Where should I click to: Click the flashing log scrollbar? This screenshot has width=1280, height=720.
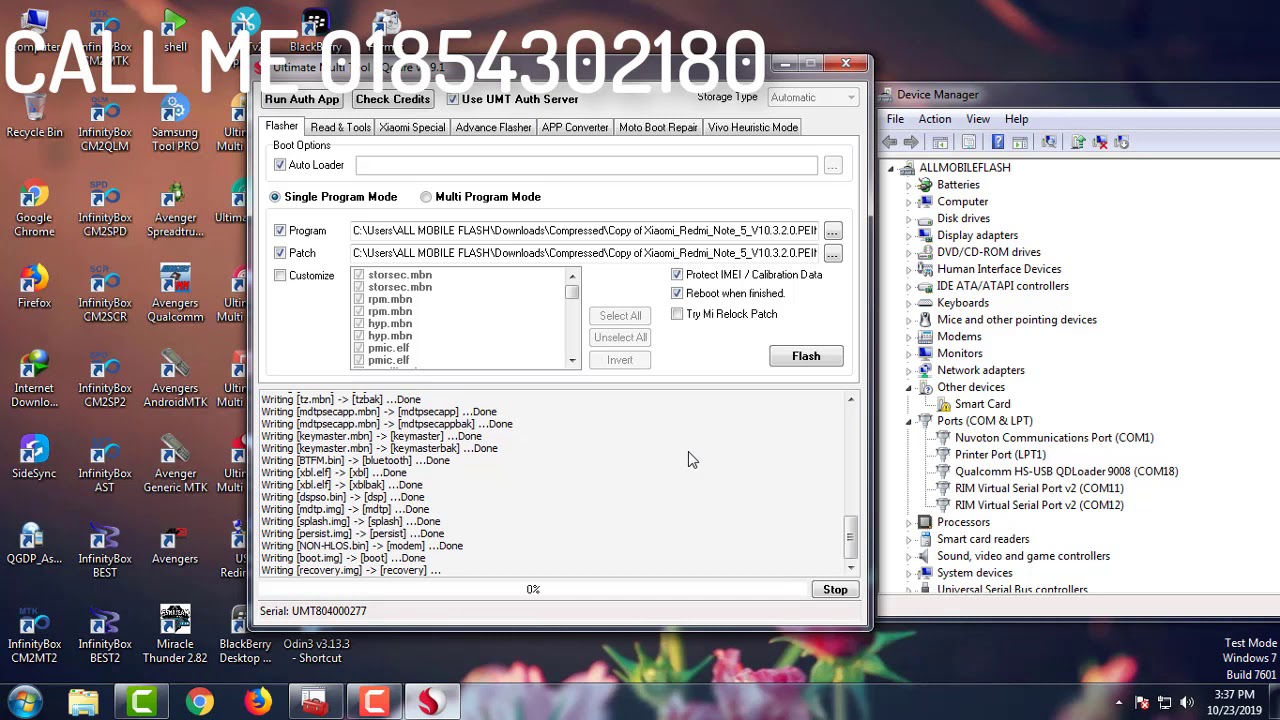point(851,483)
